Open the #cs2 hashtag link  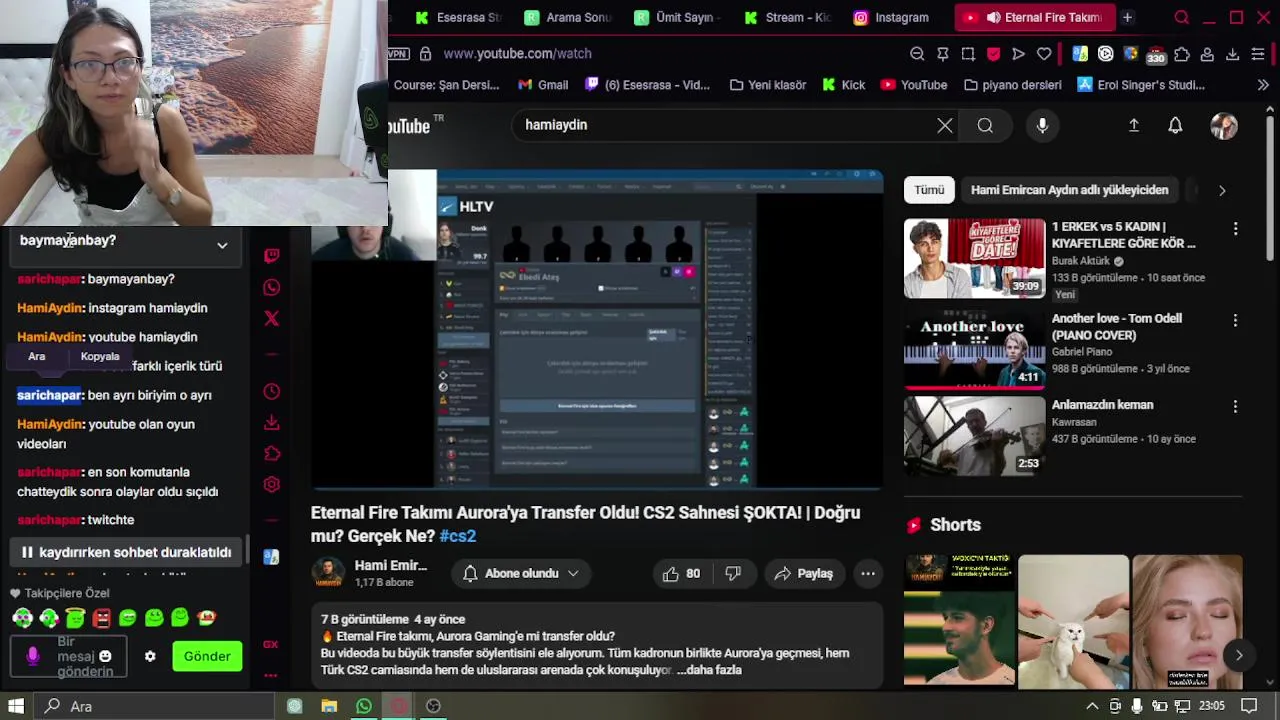457,536
